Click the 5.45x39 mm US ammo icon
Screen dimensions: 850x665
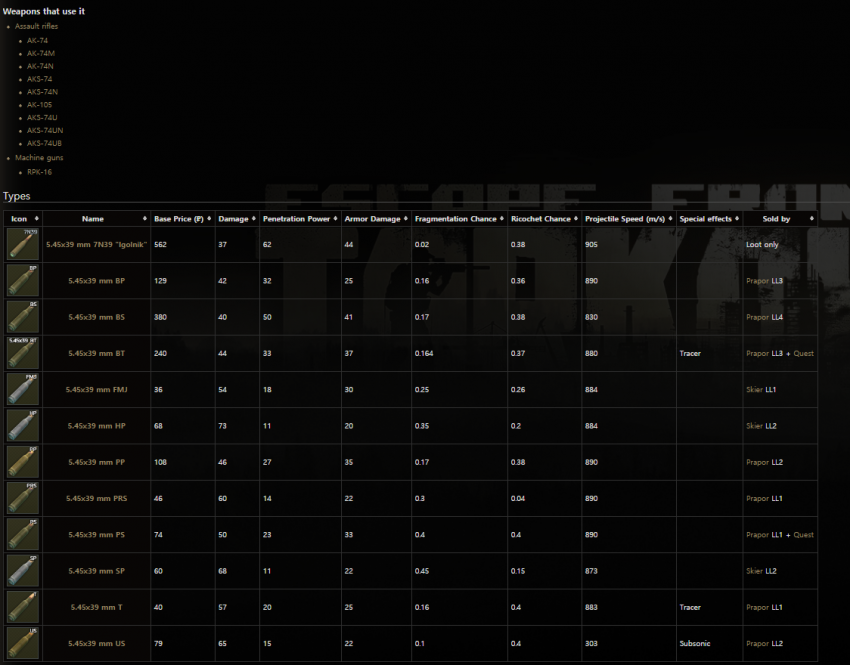point(22,643)
